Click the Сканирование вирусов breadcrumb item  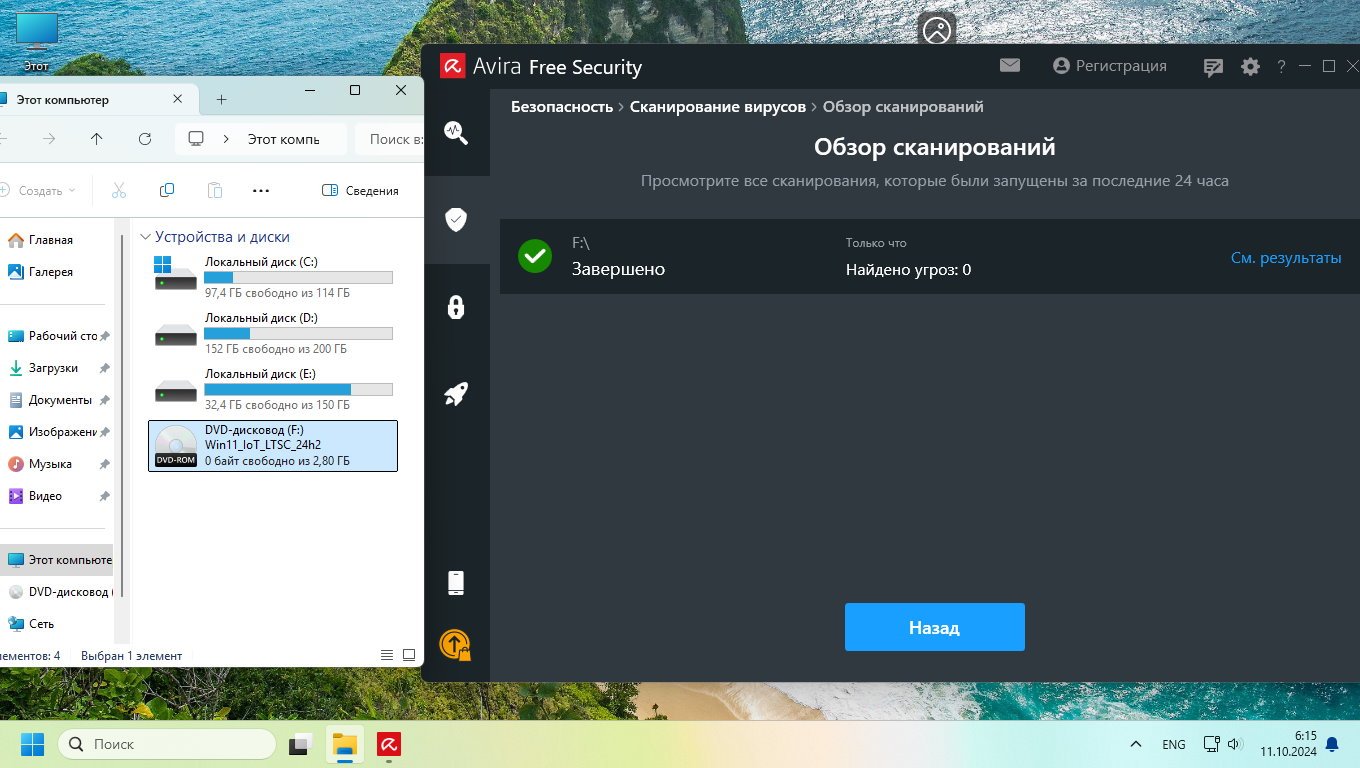(717, 107)
